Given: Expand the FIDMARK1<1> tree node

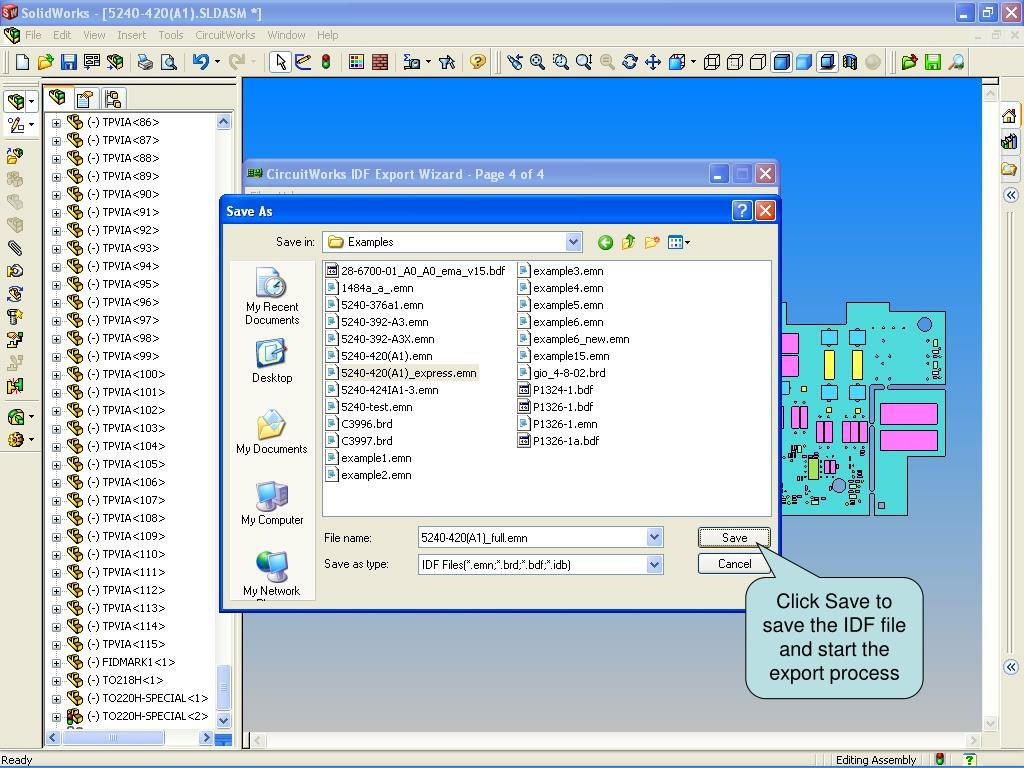Looking at the screenshot, I should point(56,663).
